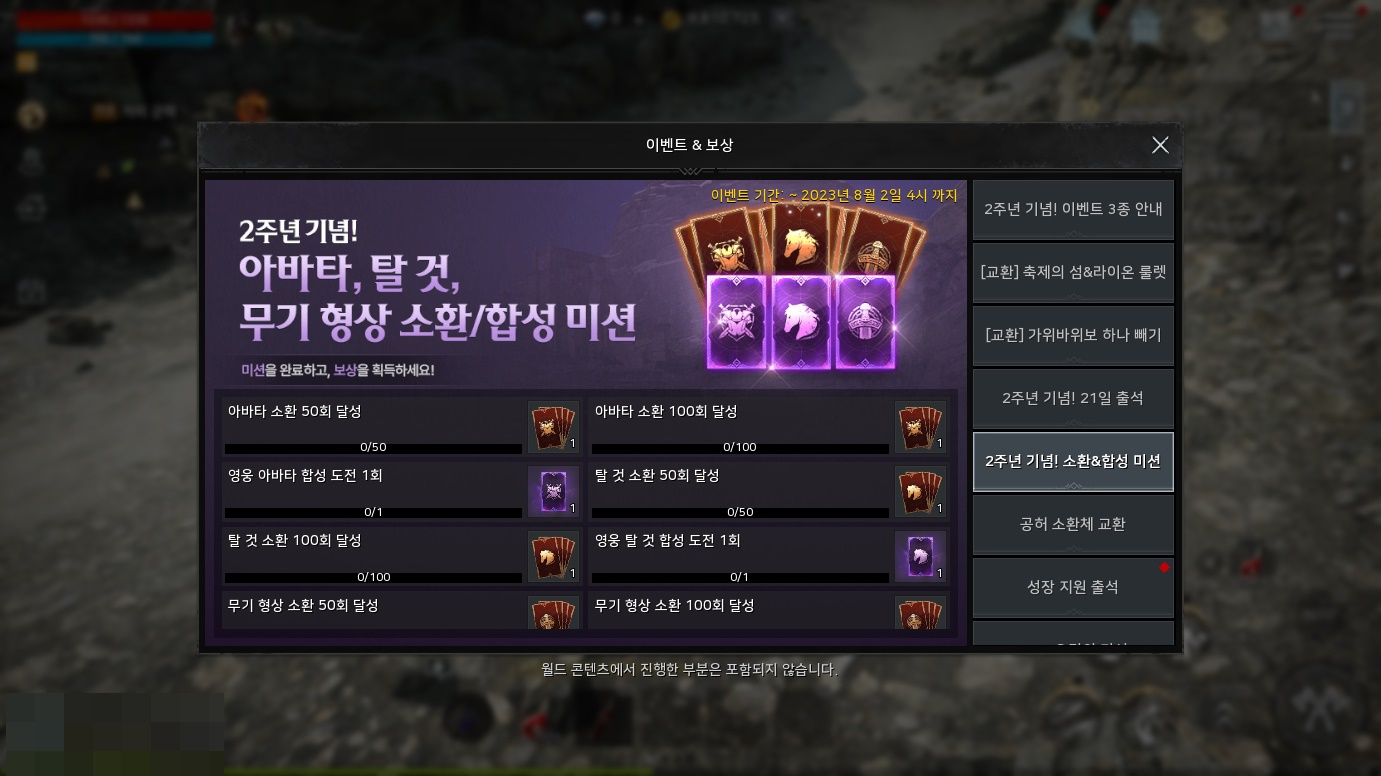Click 아바타 소환 50회 달성 progress bar
This screenshot has width=1381, height=776.
click(373, 448)
